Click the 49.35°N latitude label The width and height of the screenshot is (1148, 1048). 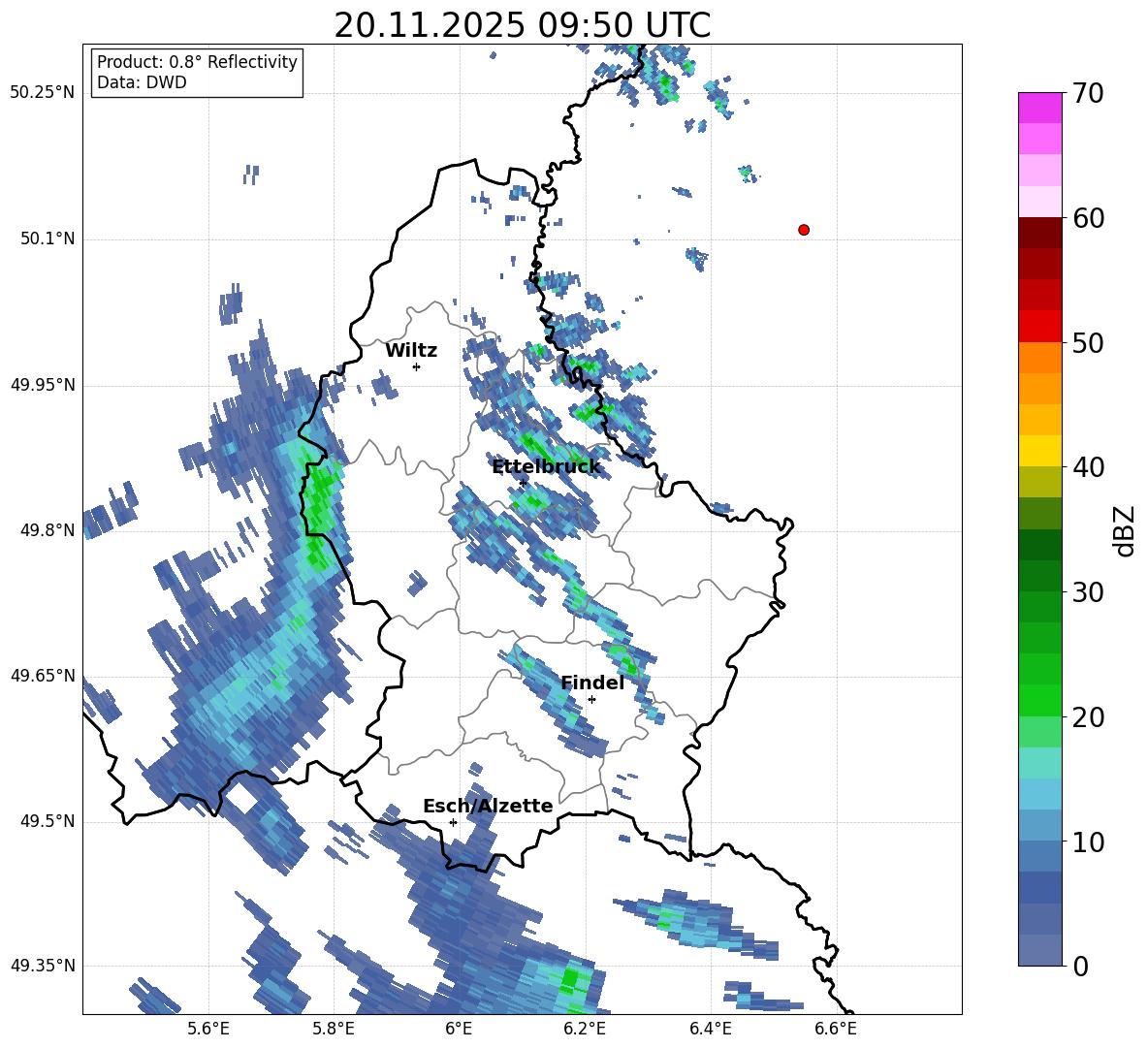click(x=42, y=966)
